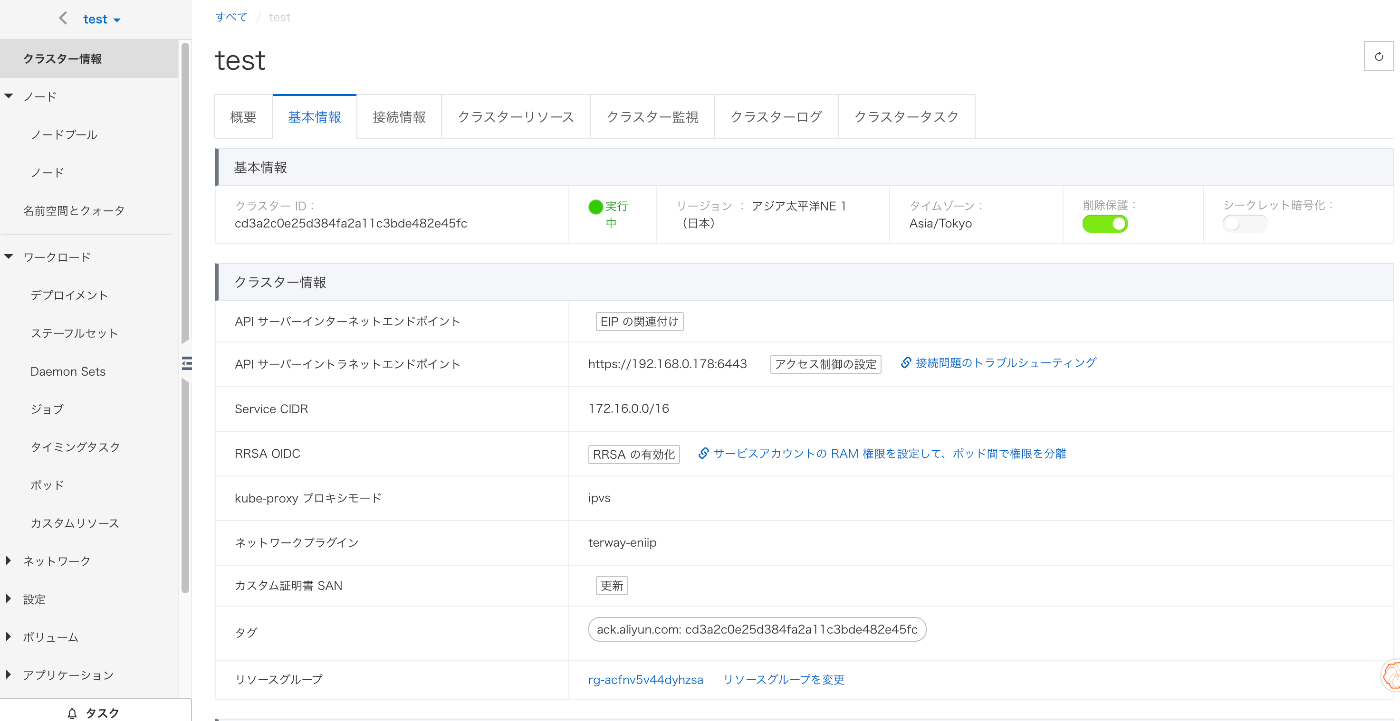
Task: Open クラスター情報 sidebar item
Action: coord(89,59)
